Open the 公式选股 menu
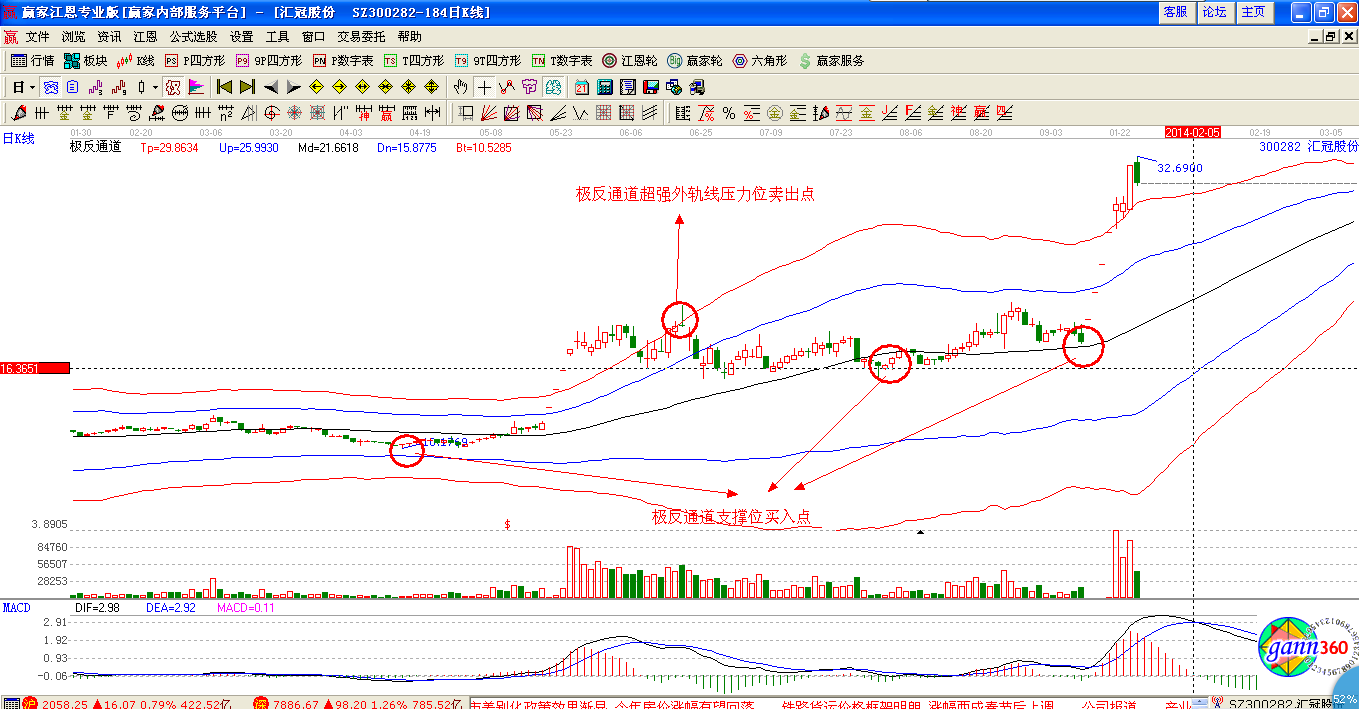Image resolution: width=1359 pixels, height=709 pixels. [x=193, y=36]
